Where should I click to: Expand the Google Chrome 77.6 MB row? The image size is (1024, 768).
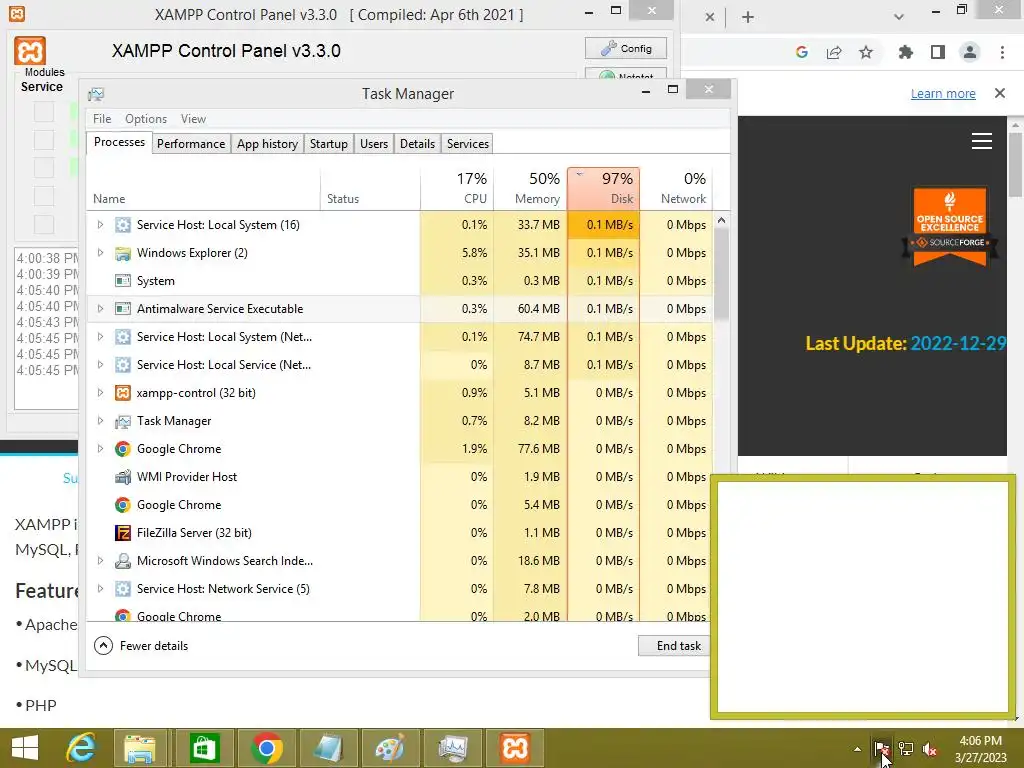coord(100,449)
